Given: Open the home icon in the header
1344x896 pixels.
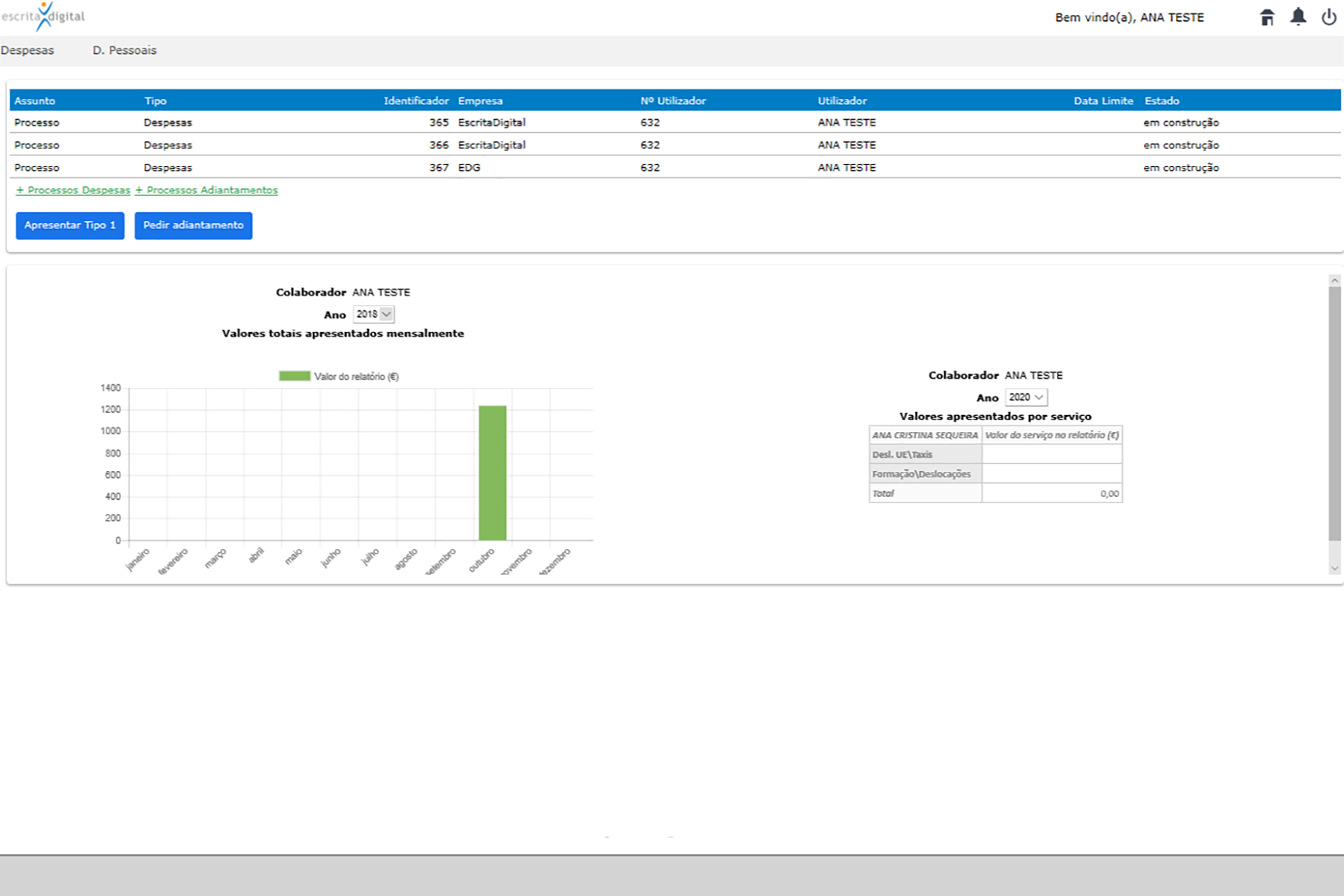Looking at the screenshot, I should coord(1267,17).
